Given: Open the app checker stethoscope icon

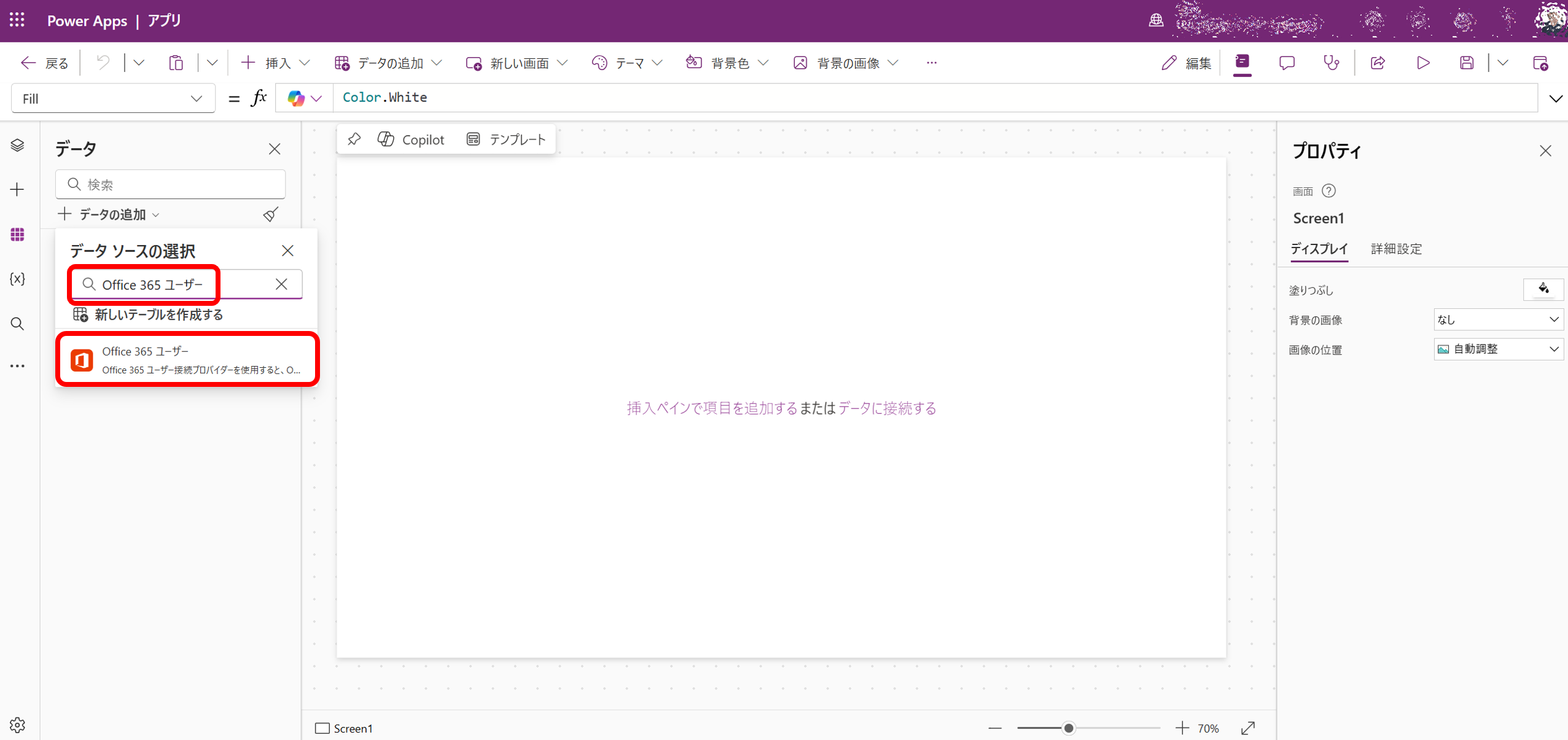Looking at the screenshot, I should coord(1331,63).
